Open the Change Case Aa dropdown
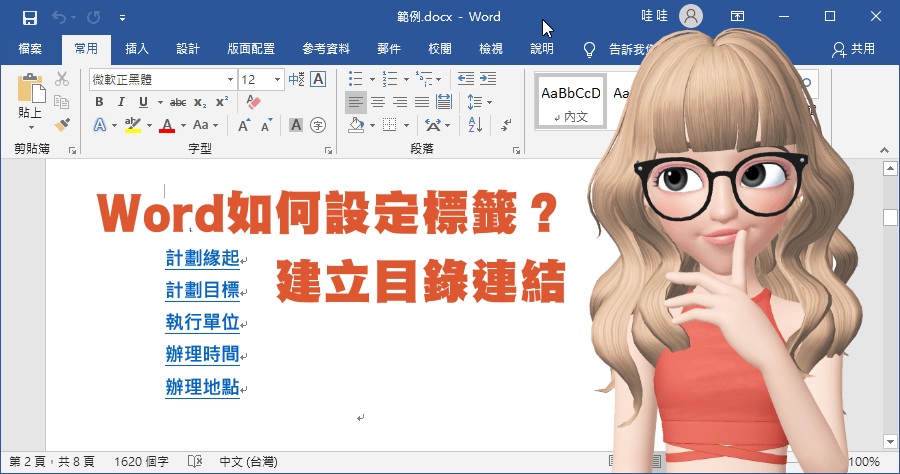 [x=205, y=125]
